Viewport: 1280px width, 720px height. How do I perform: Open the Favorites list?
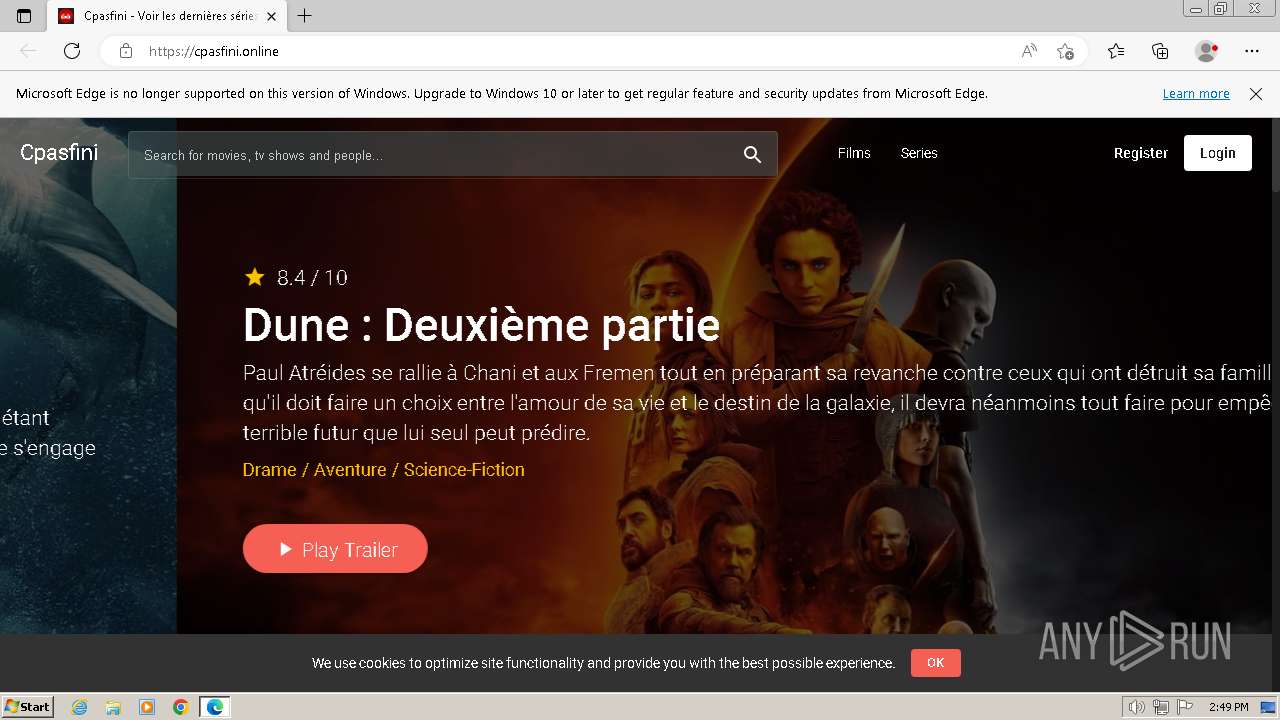click(x=1116, y=51)
